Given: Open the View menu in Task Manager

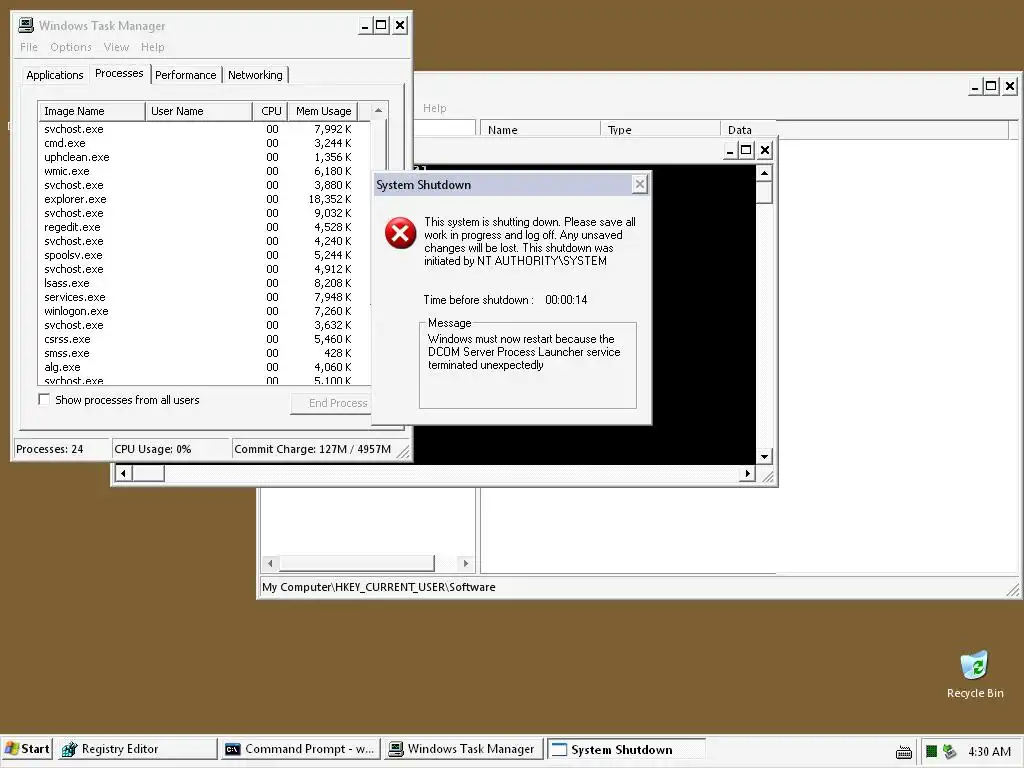Looking at the screenshot, I should [x=116, y=47].
